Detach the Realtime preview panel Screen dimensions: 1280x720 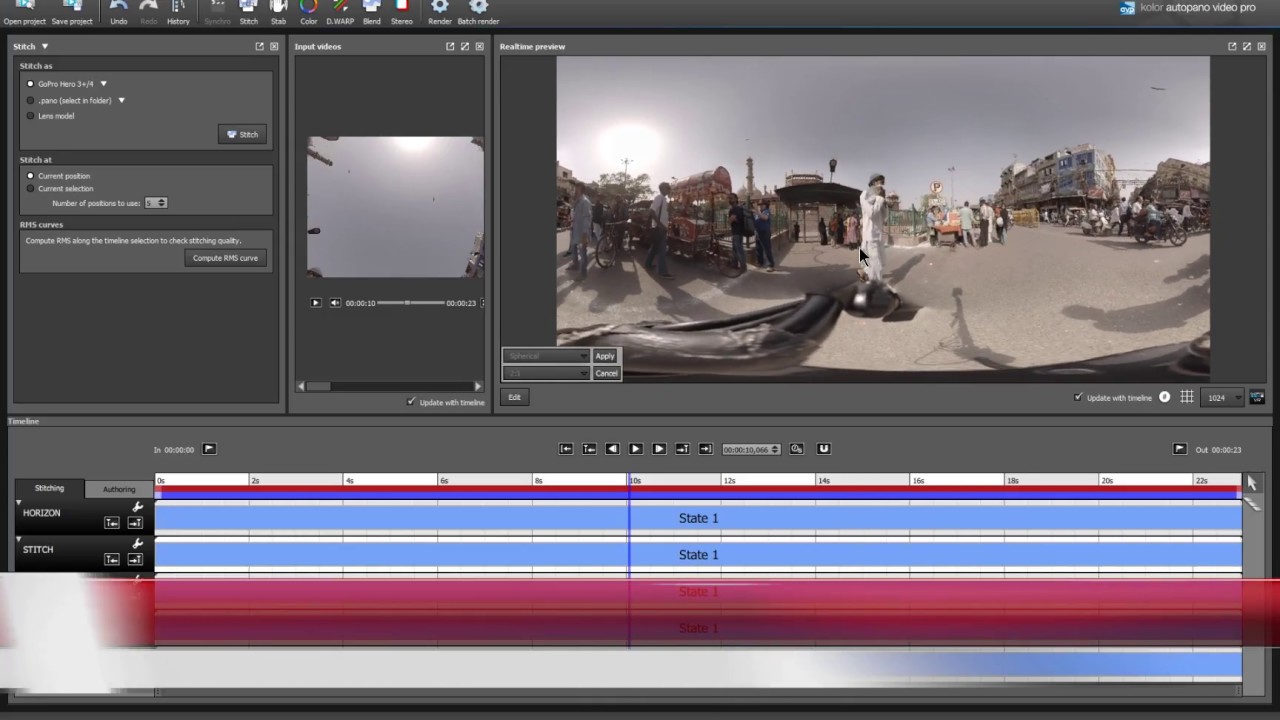[x=1232, y=46]
